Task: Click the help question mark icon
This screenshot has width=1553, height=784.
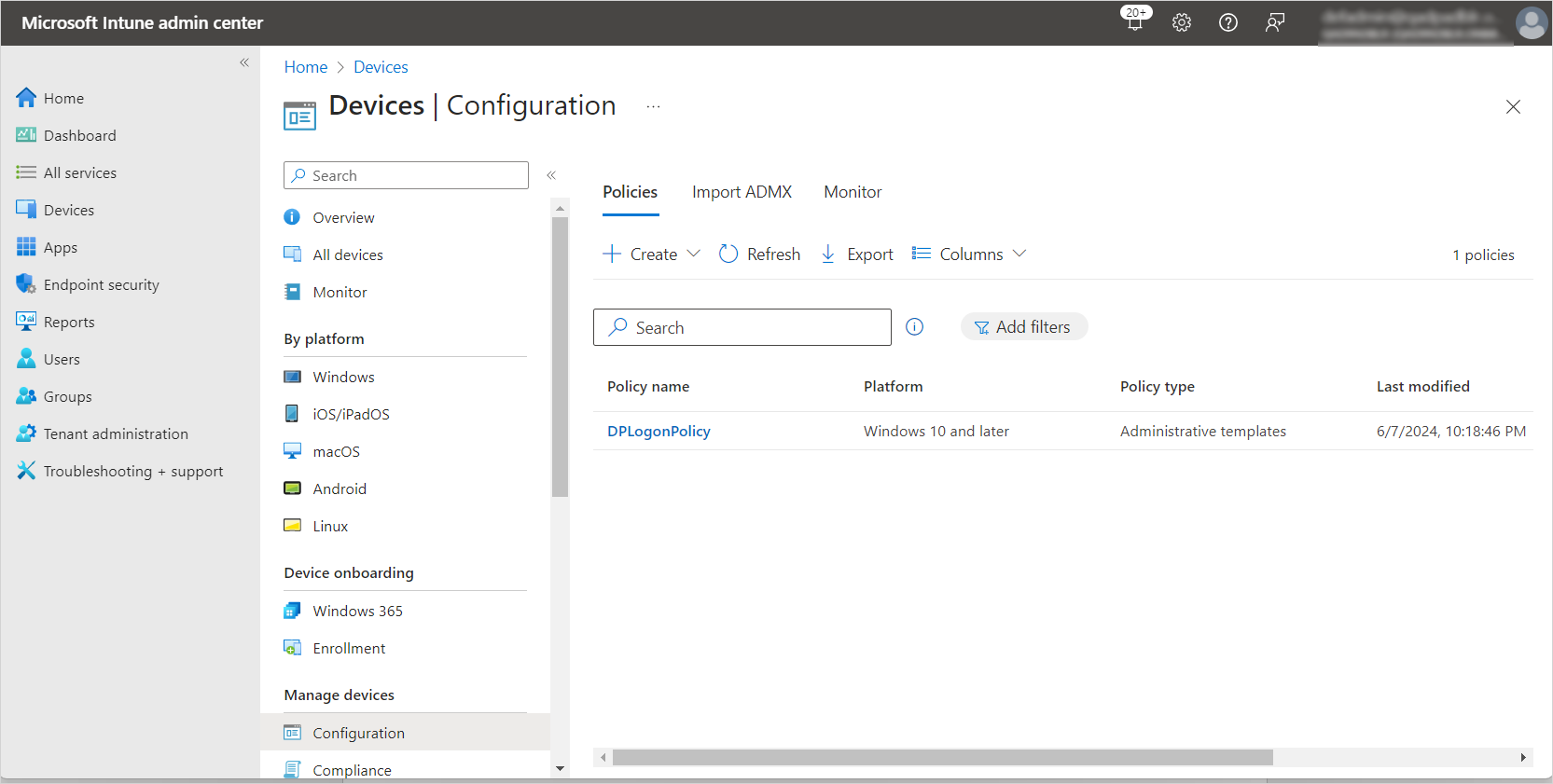Action: [1228, 22]
